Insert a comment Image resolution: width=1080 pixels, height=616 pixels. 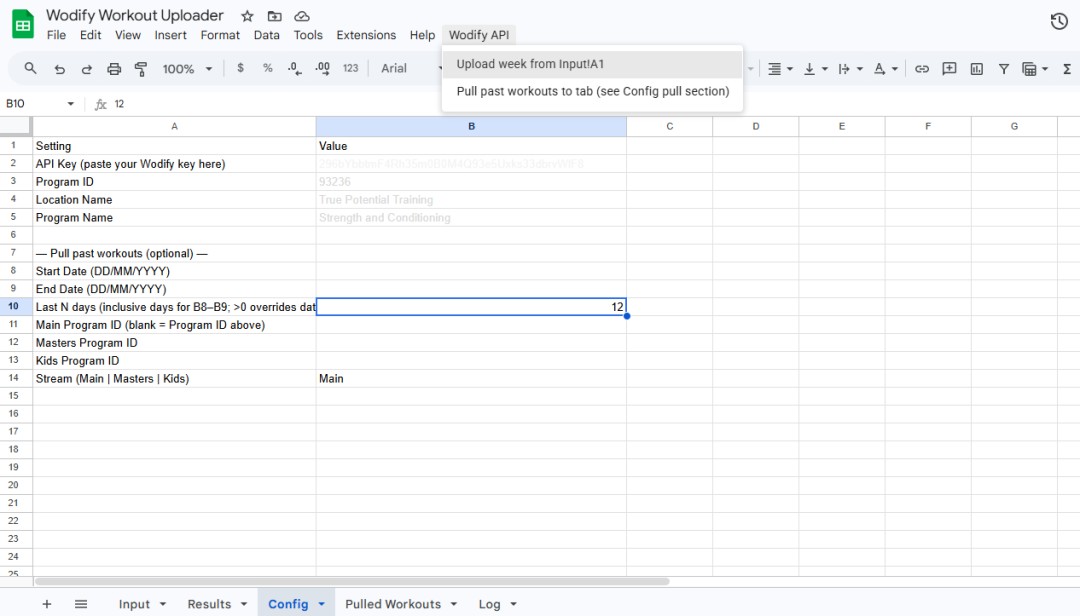pos(949,68)
